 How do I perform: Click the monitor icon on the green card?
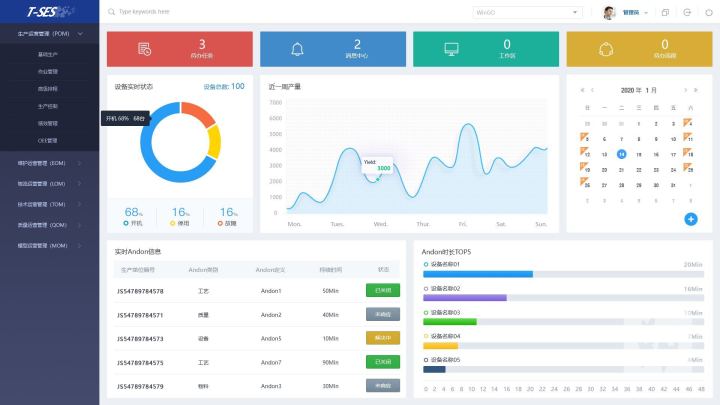(x=451, y=49)
